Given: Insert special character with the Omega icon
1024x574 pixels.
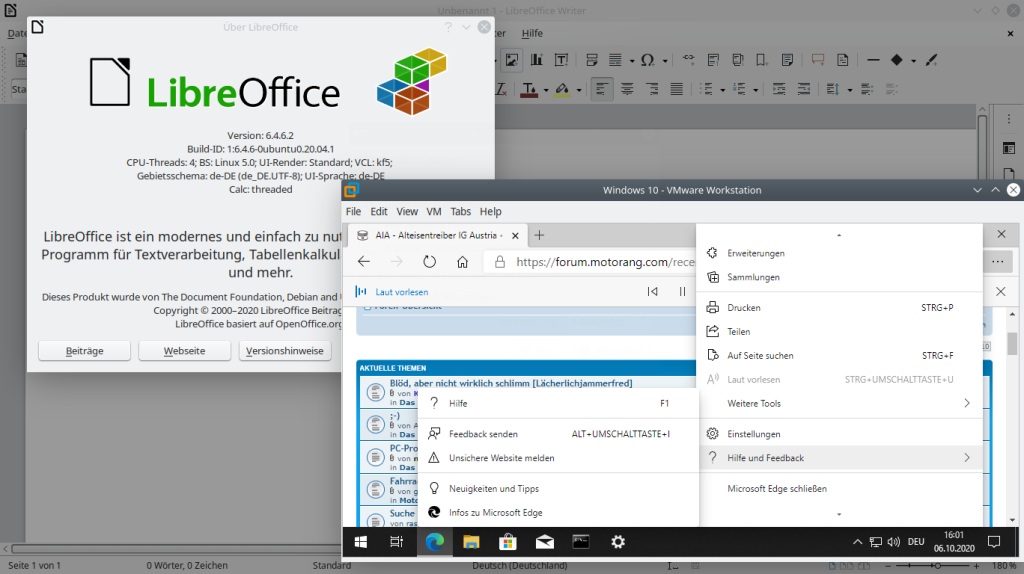Looking at the screenshot, I should tap(648, 59).
